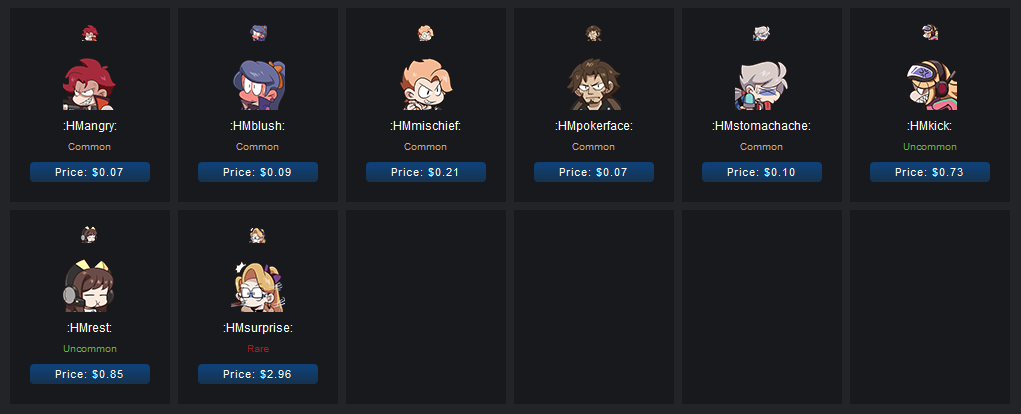Open the large HMrest headphones emoticon

pos(89,286)
